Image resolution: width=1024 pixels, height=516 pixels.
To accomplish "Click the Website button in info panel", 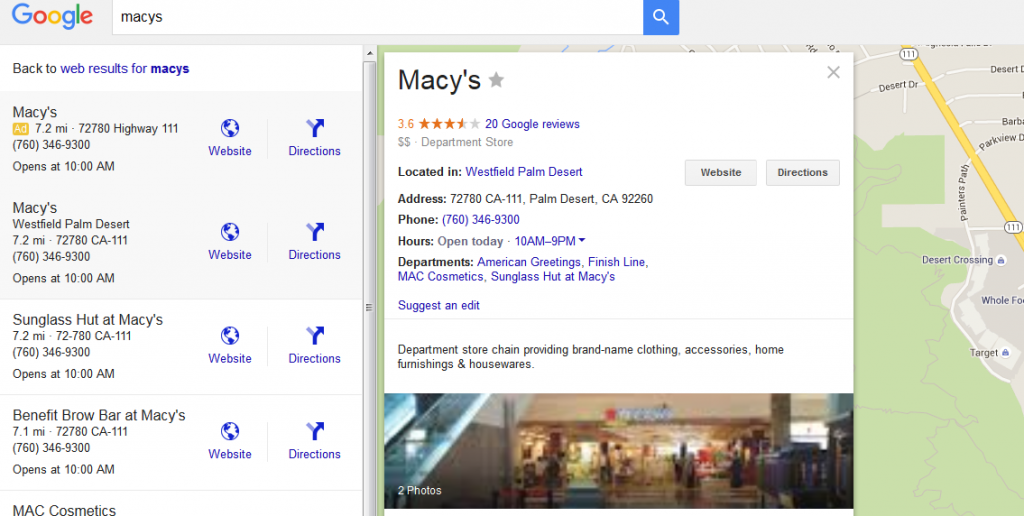I will click(x=720, y=172).
